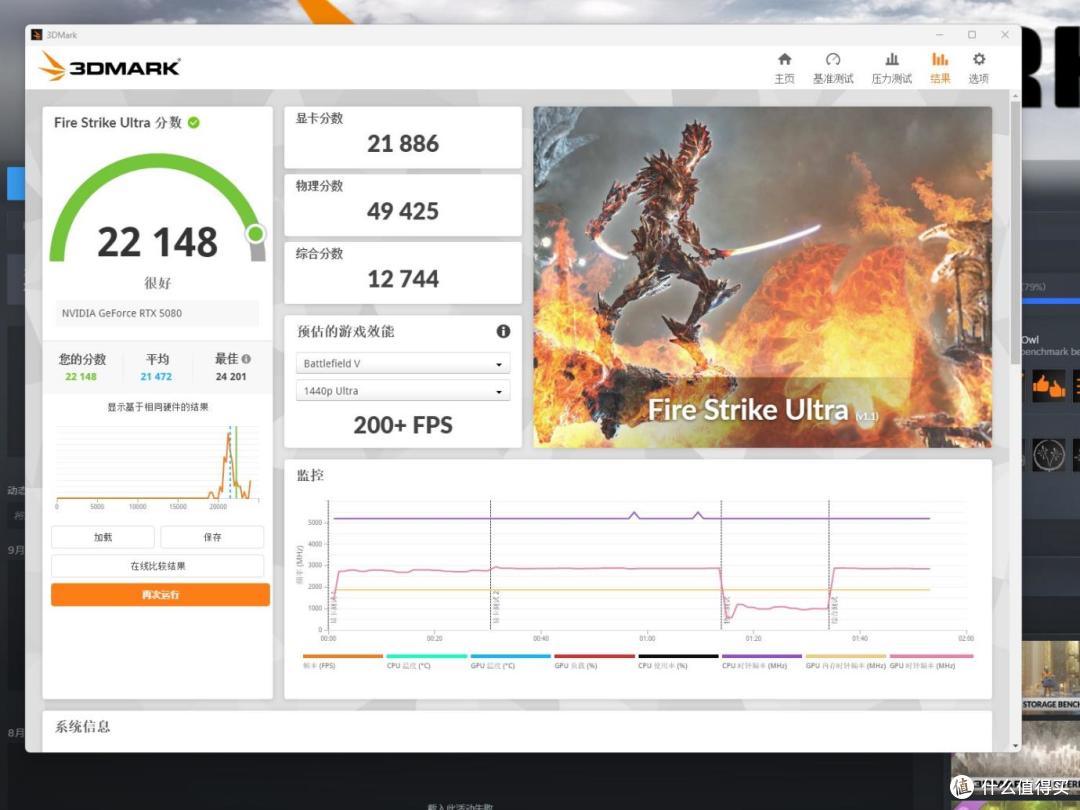Click the 21 886 graphics score
This screenshot has height=810, width=1080.
403,144
